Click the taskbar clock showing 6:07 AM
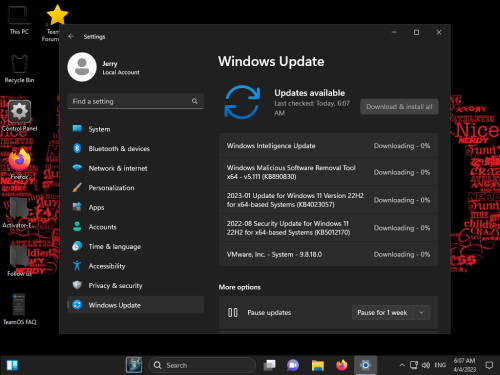The height and width of the screenshot is (375, 500). coord(464,365)
